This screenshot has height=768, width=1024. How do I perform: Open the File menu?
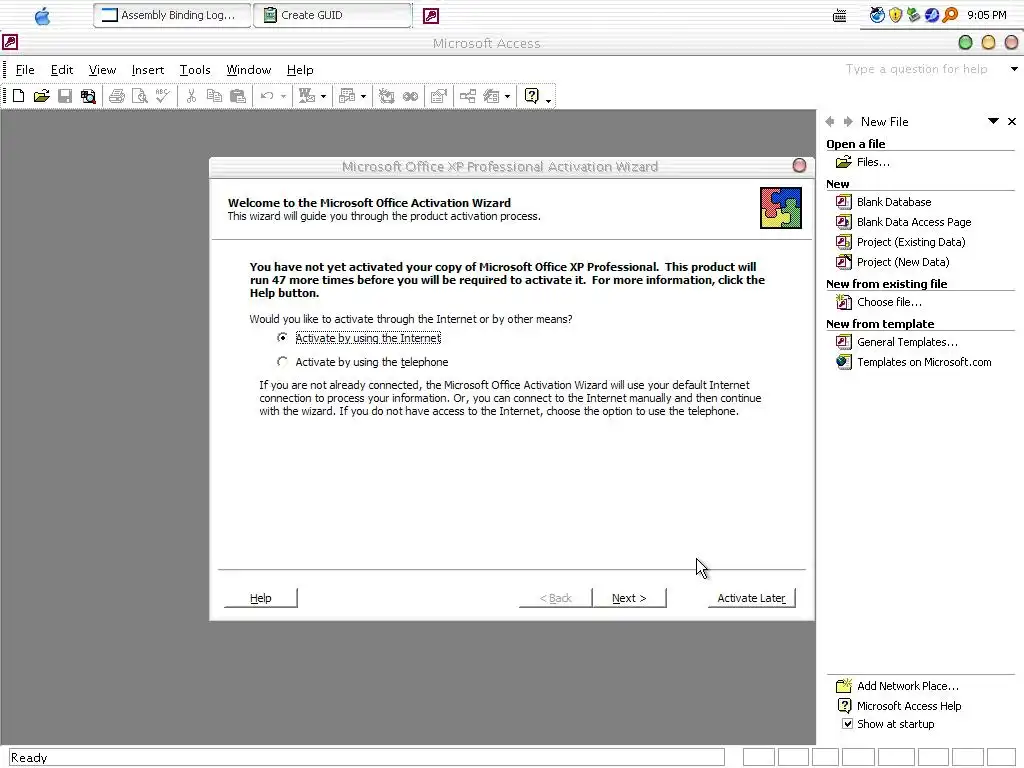coord(25,70)
